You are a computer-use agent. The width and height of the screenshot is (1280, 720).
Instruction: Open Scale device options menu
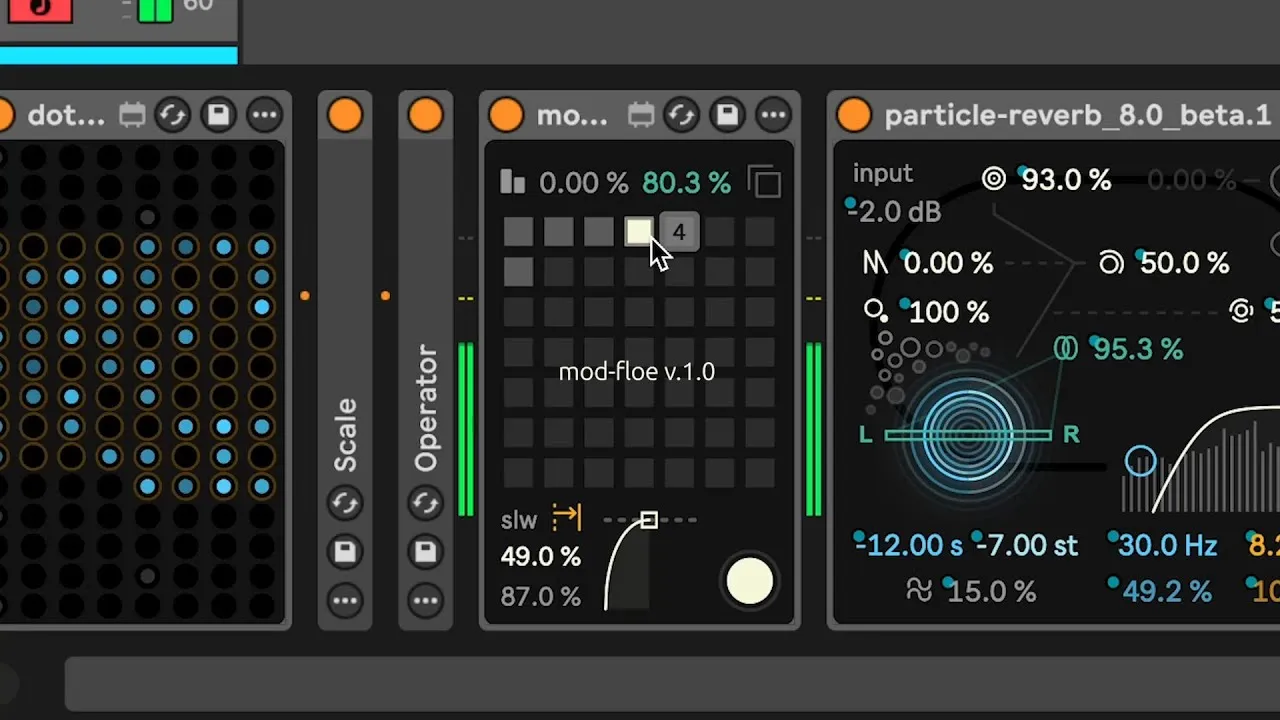(345, 601)
